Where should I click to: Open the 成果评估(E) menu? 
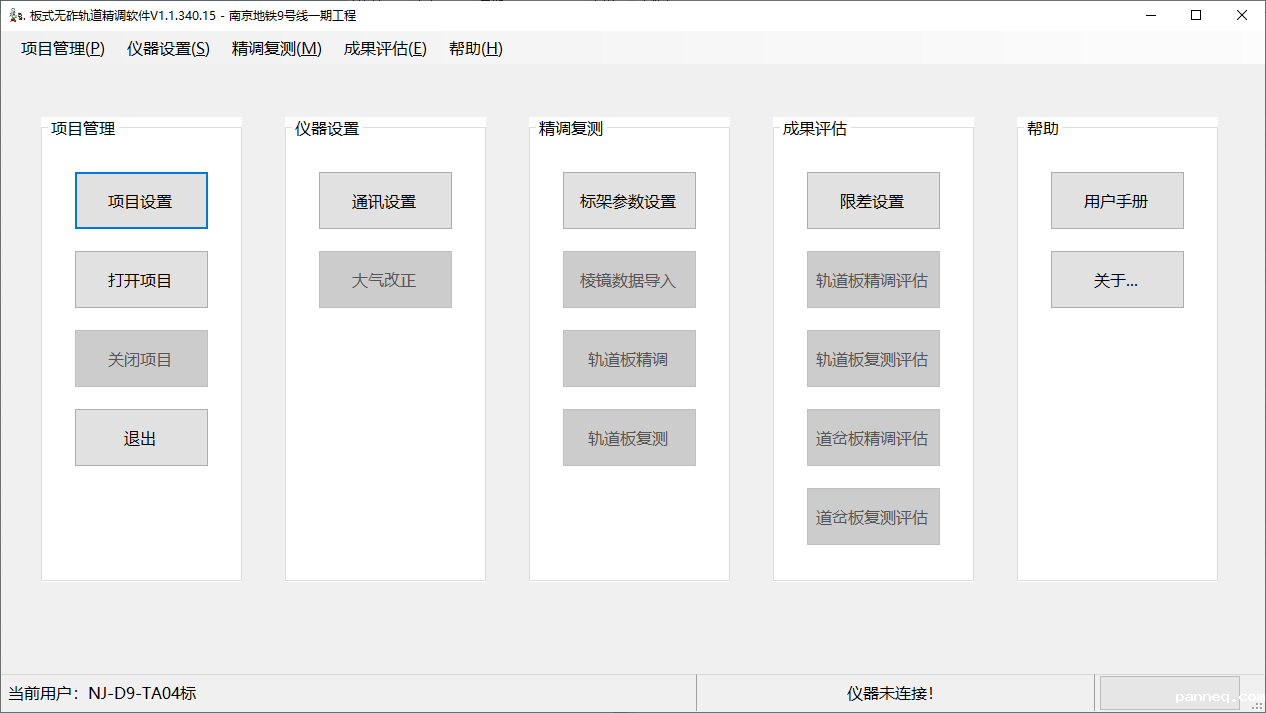click(385, 49)
